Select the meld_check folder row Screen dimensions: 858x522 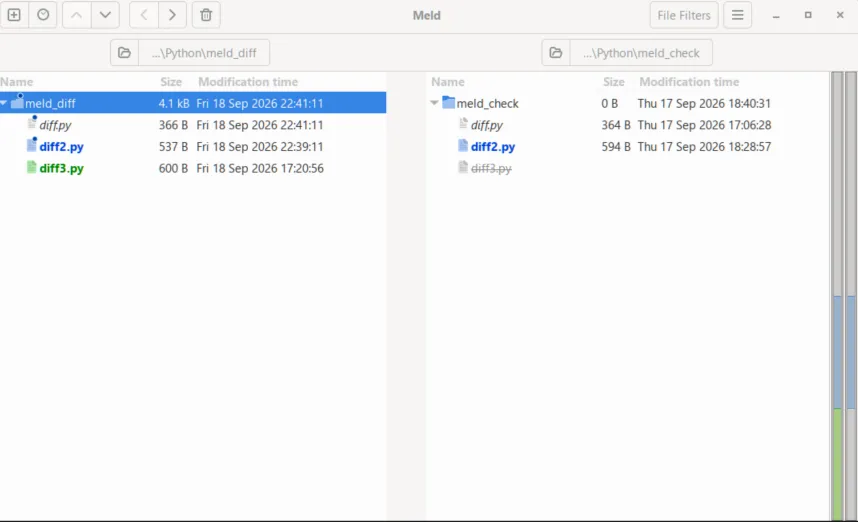click(629, 103)
